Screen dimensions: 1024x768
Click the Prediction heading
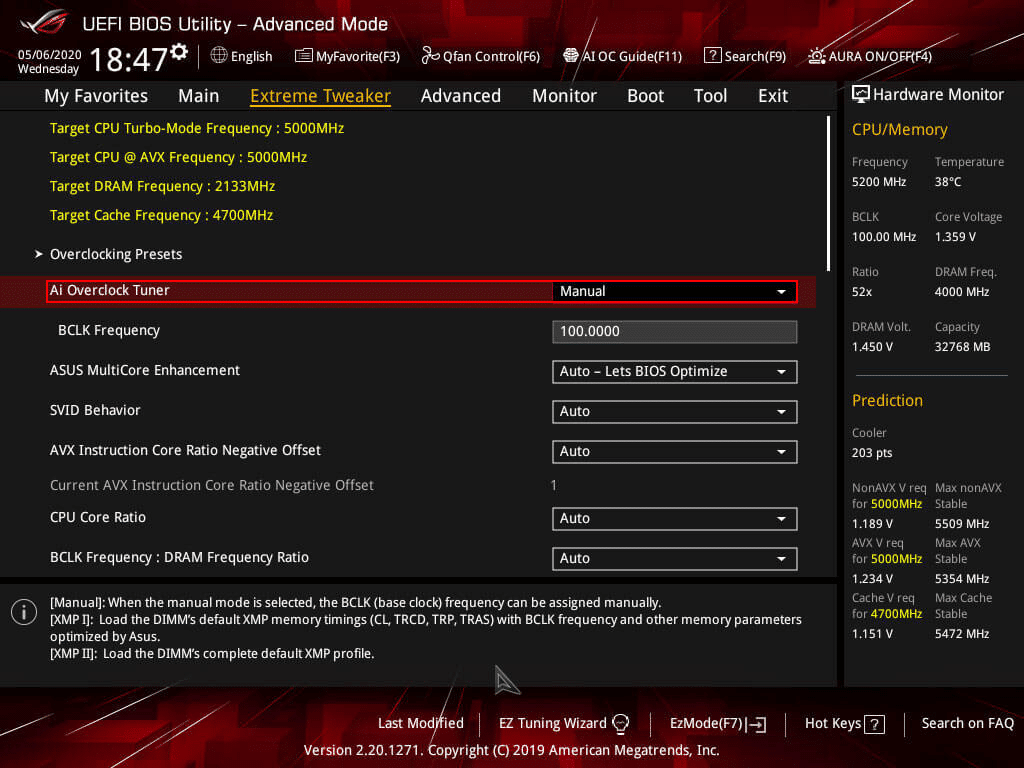[887, 400]
